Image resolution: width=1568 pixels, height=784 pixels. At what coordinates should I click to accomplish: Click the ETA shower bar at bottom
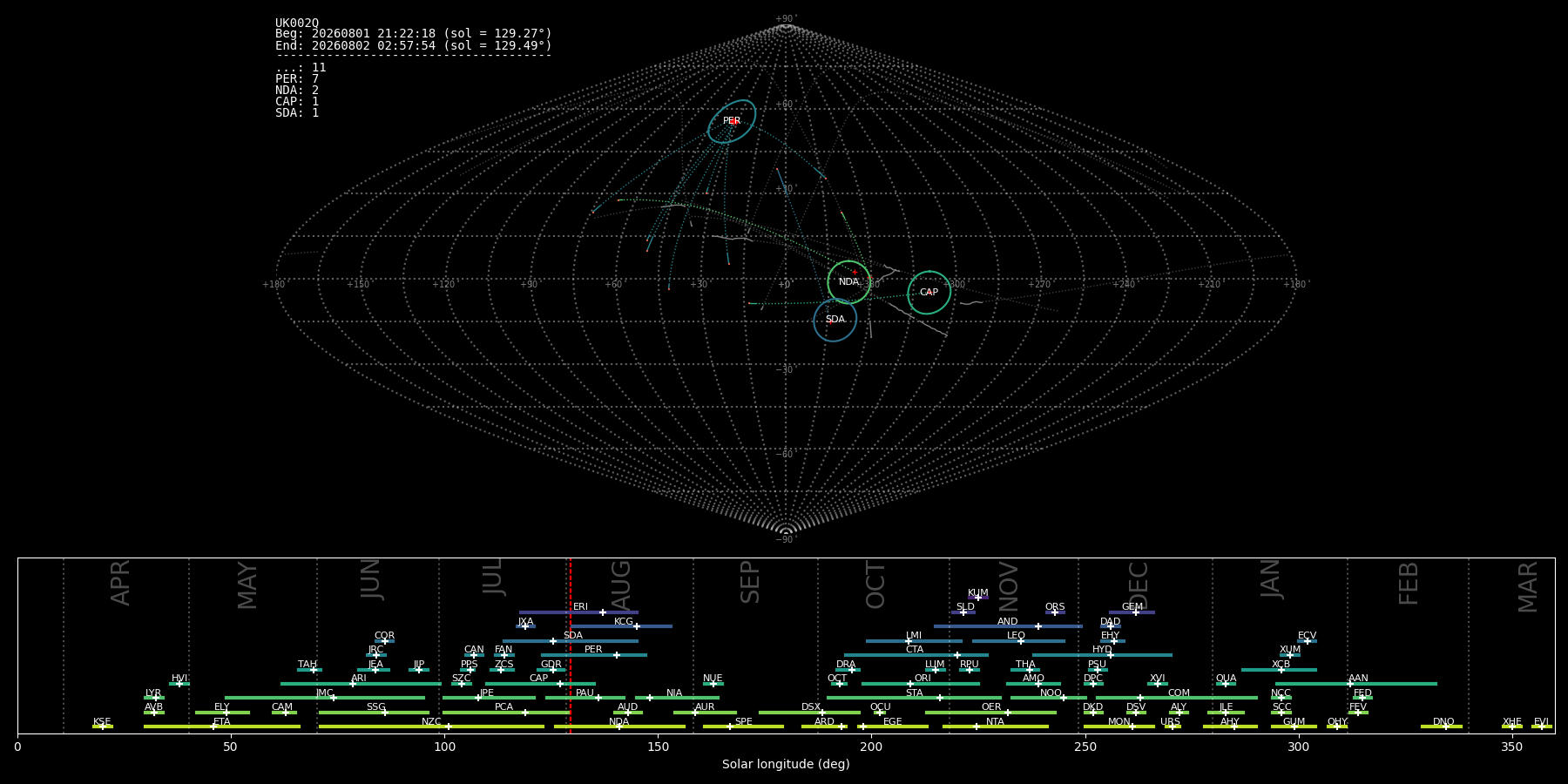coord(222,727)
